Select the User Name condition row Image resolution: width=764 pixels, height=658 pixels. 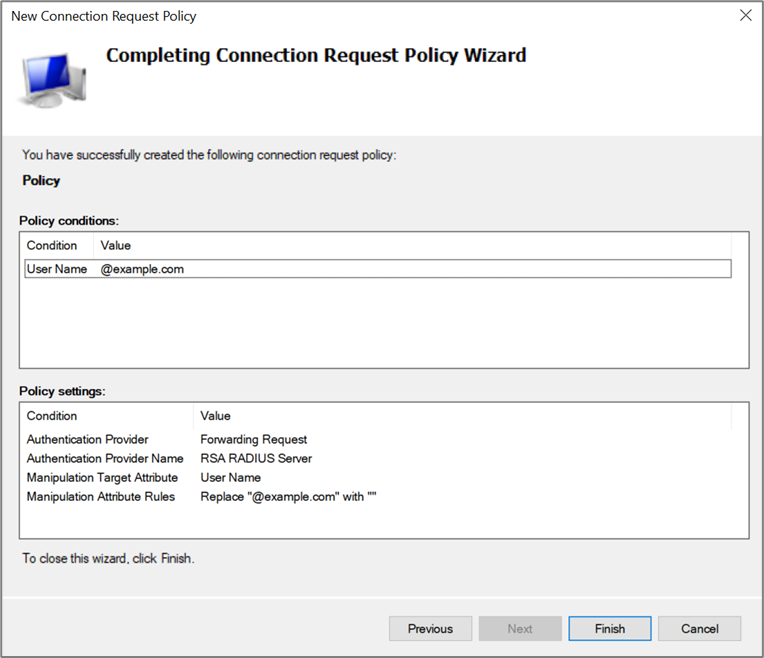coord(56,269)
